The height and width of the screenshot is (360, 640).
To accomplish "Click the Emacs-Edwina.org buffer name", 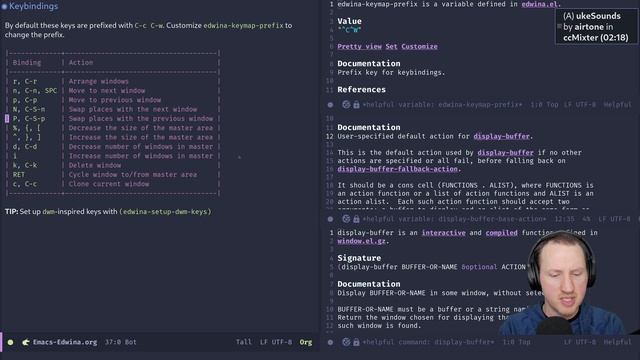I will (65, 342).
